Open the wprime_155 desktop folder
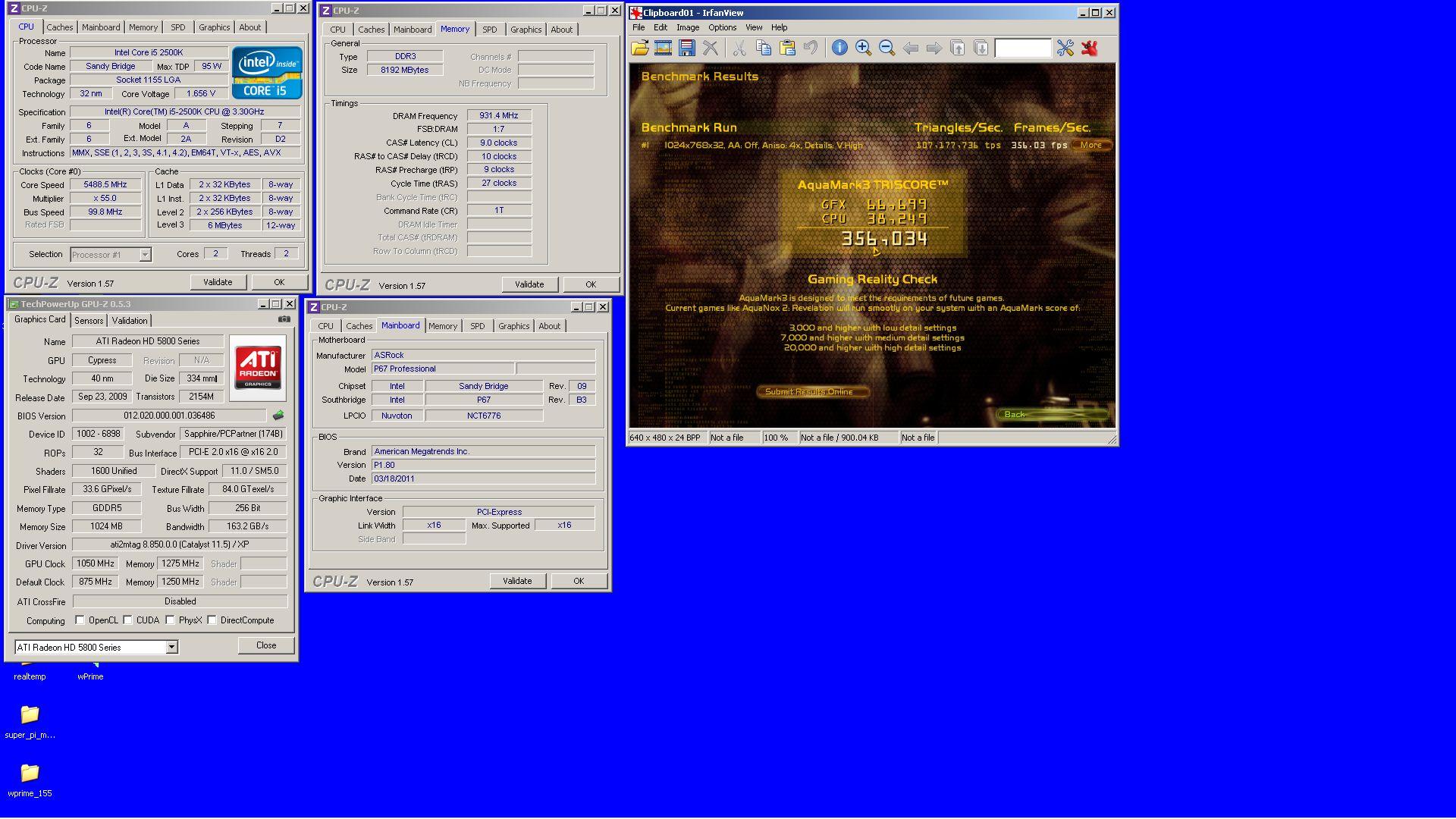 pos(30,780)
